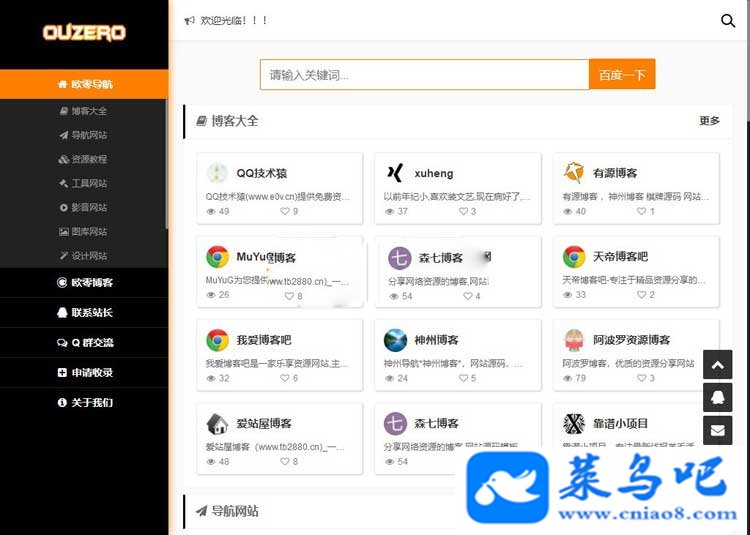Click 更多 in 博客大全 section
The width and height of the screenshot is (750, 535).
click(709, 121)
